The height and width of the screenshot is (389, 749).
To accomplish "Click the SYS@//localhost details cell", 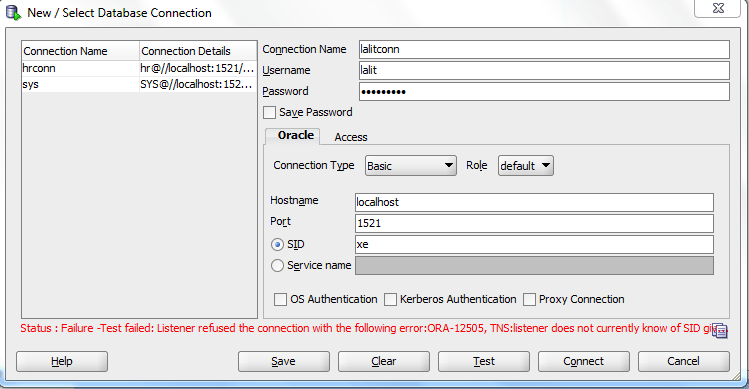I will [x=197, y=85].
